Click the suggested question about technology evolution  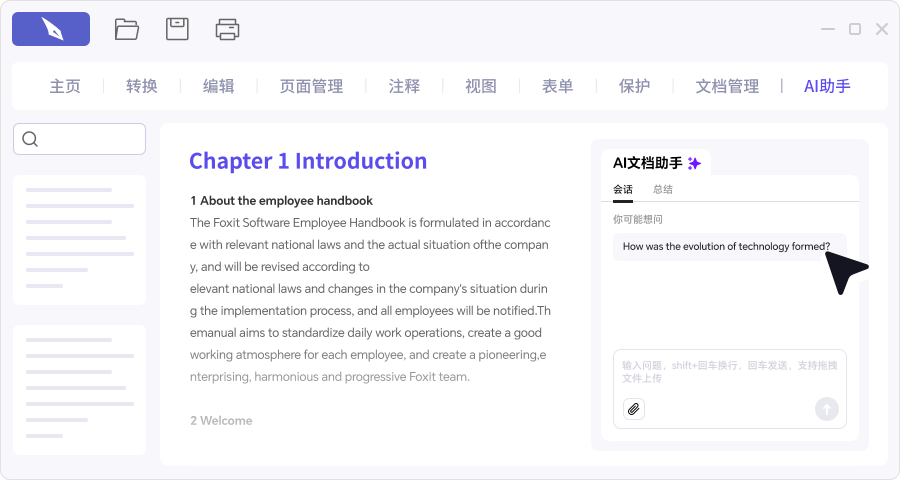click(730, 247)
